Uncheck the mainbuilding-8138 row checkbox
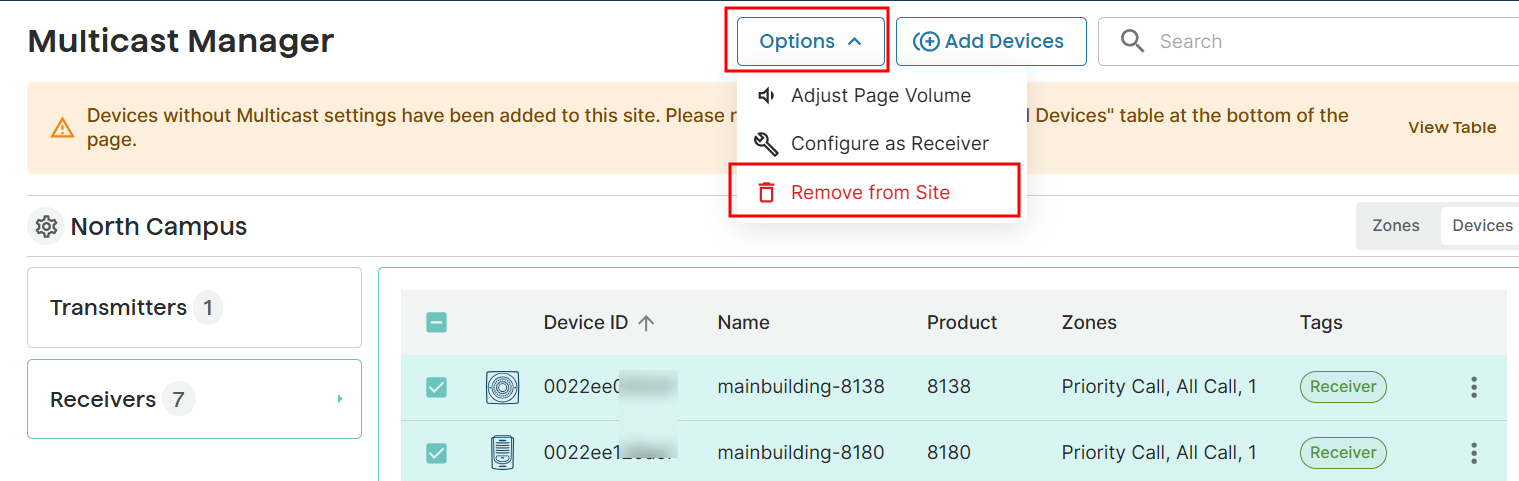The width and height of the screenshot is (1519, 481). [x=436, y=387]
